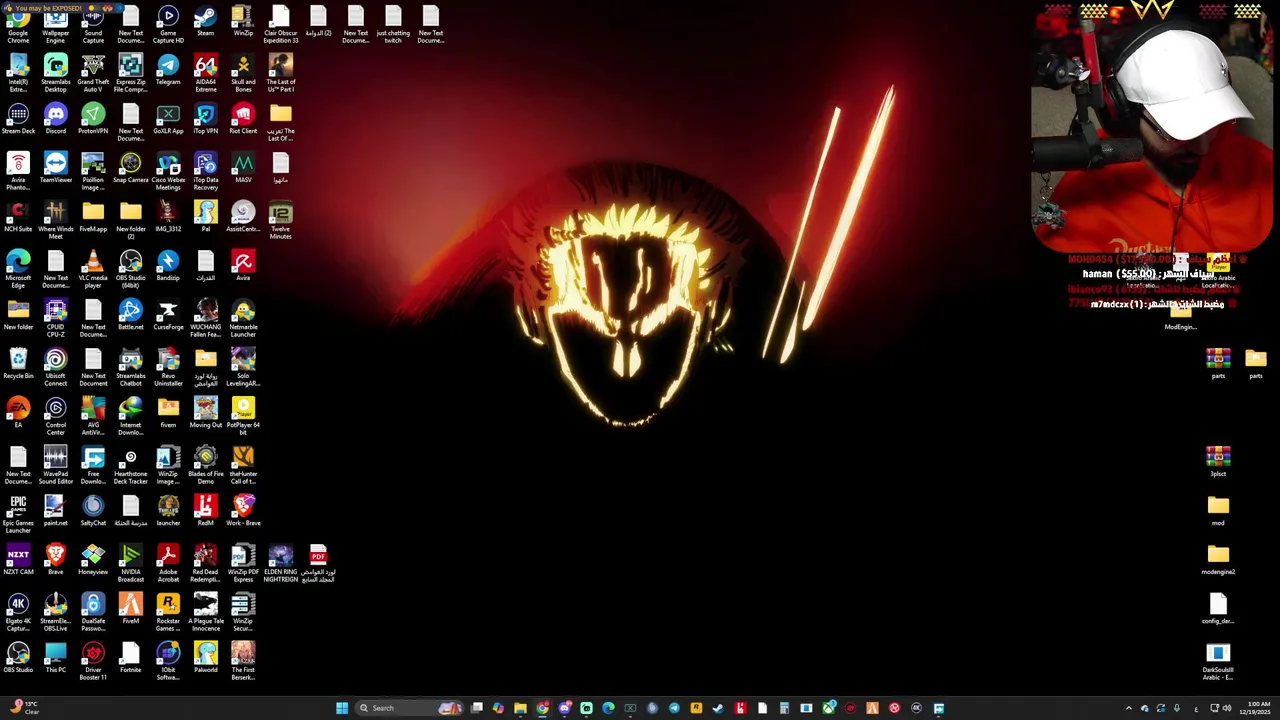
Task: Launch A Plague Tale Innocence
Action: (x=206, y=613)
